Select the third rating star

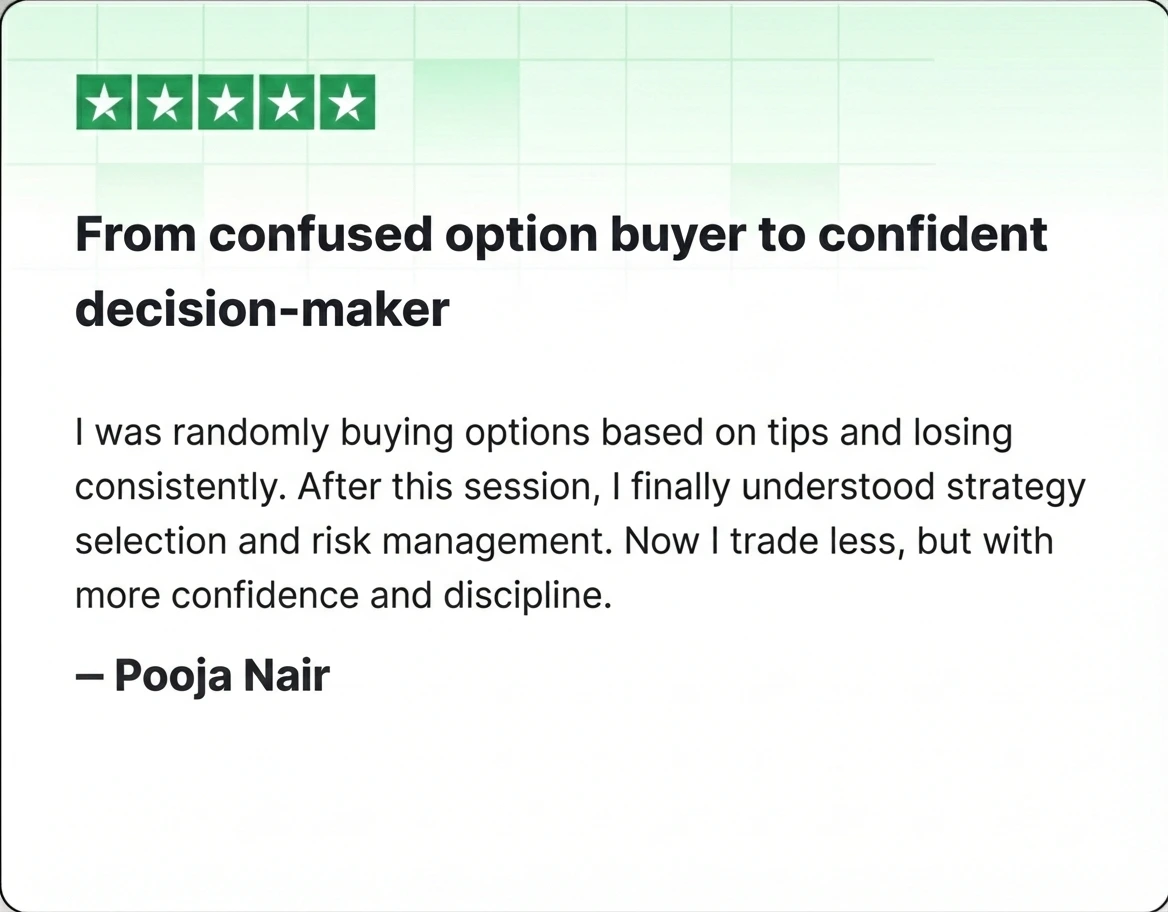point(226,102)
